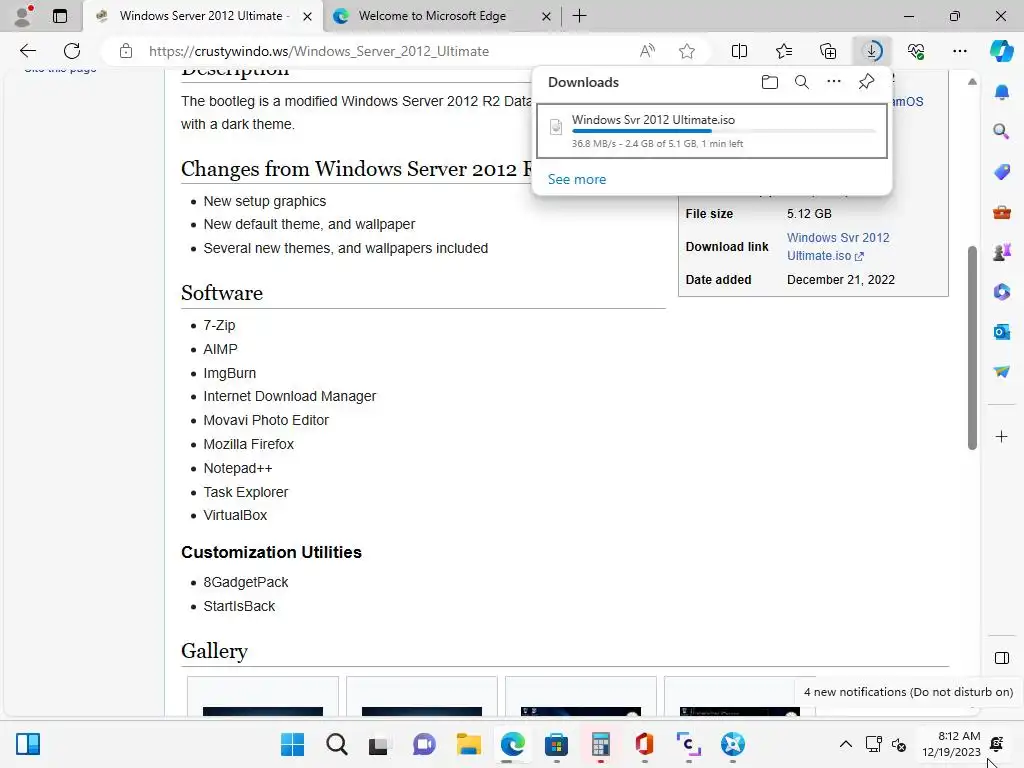Open the sidebar Shopping tag icon
This screenshot has width=1024, height=768.
[1001, 172]
